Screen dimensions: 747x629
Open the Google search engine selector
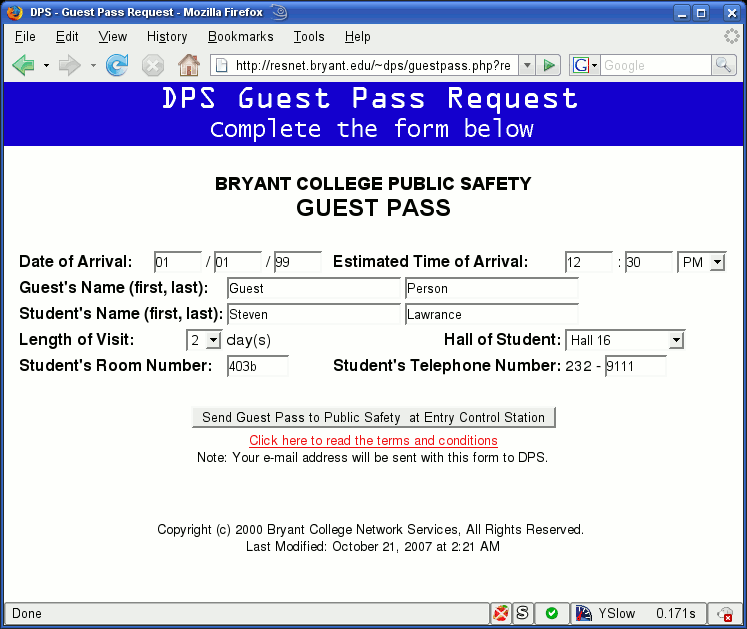tap(585, 65)
